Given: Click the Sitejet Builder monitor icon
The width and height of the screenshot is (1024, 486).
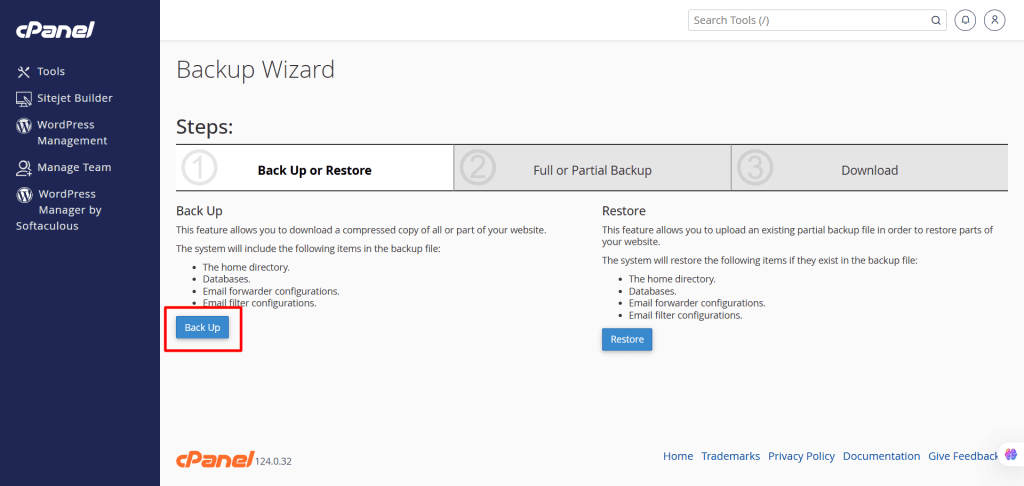Looking at the screenshot, I should [24, 99].
